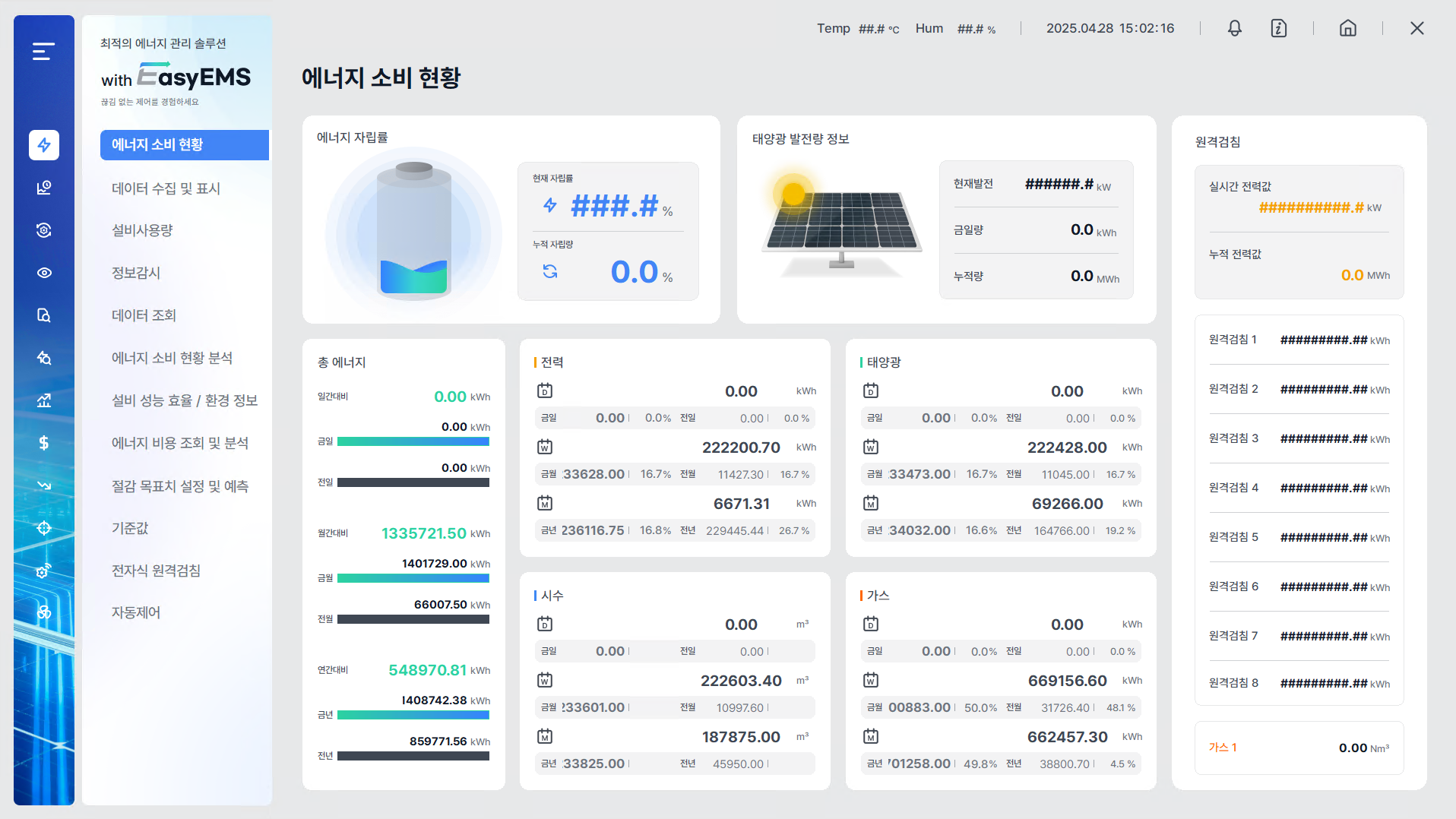The width and height of the screenshot is (1456, 819).
Task: Click the daily calendar icon in 전력 panel
Action: pyautogui.click(x=545, y=391)
